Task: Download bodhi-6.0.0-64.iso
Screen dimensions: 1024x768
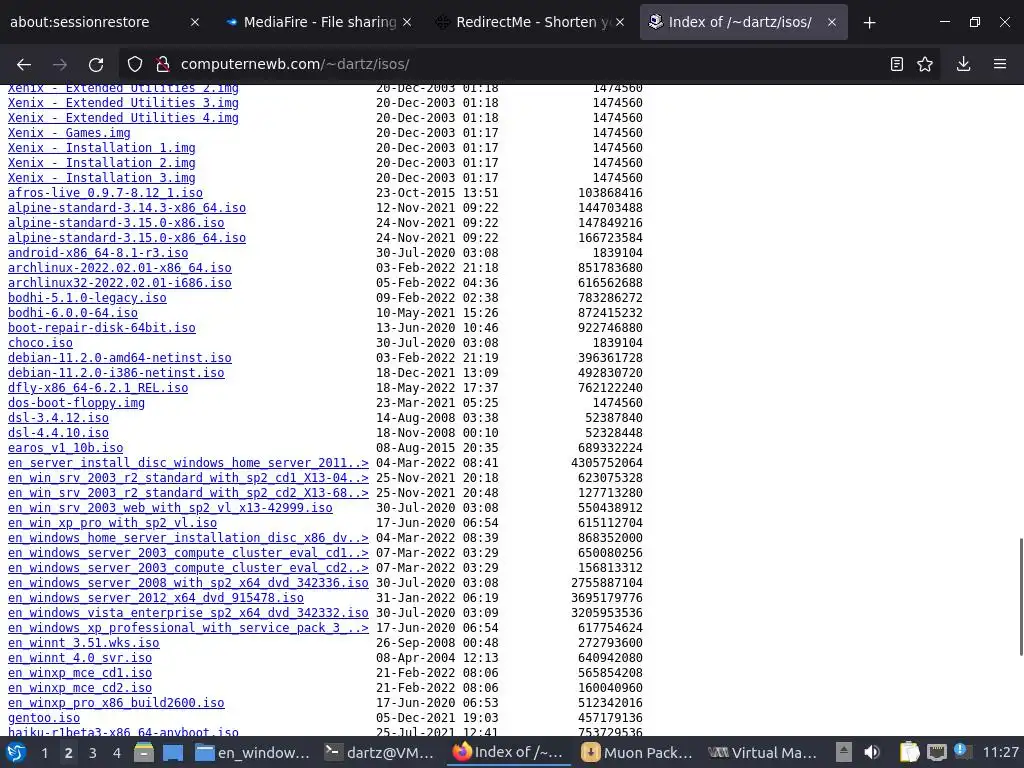Action: coord(72,313)
